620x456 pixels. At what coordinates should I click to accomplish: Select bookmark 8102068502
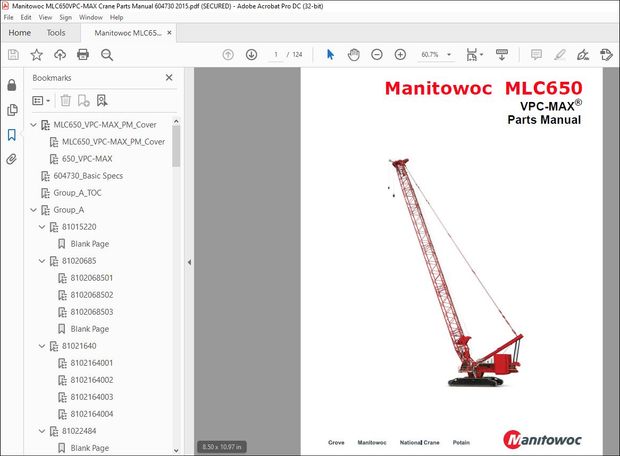[92, 295]
